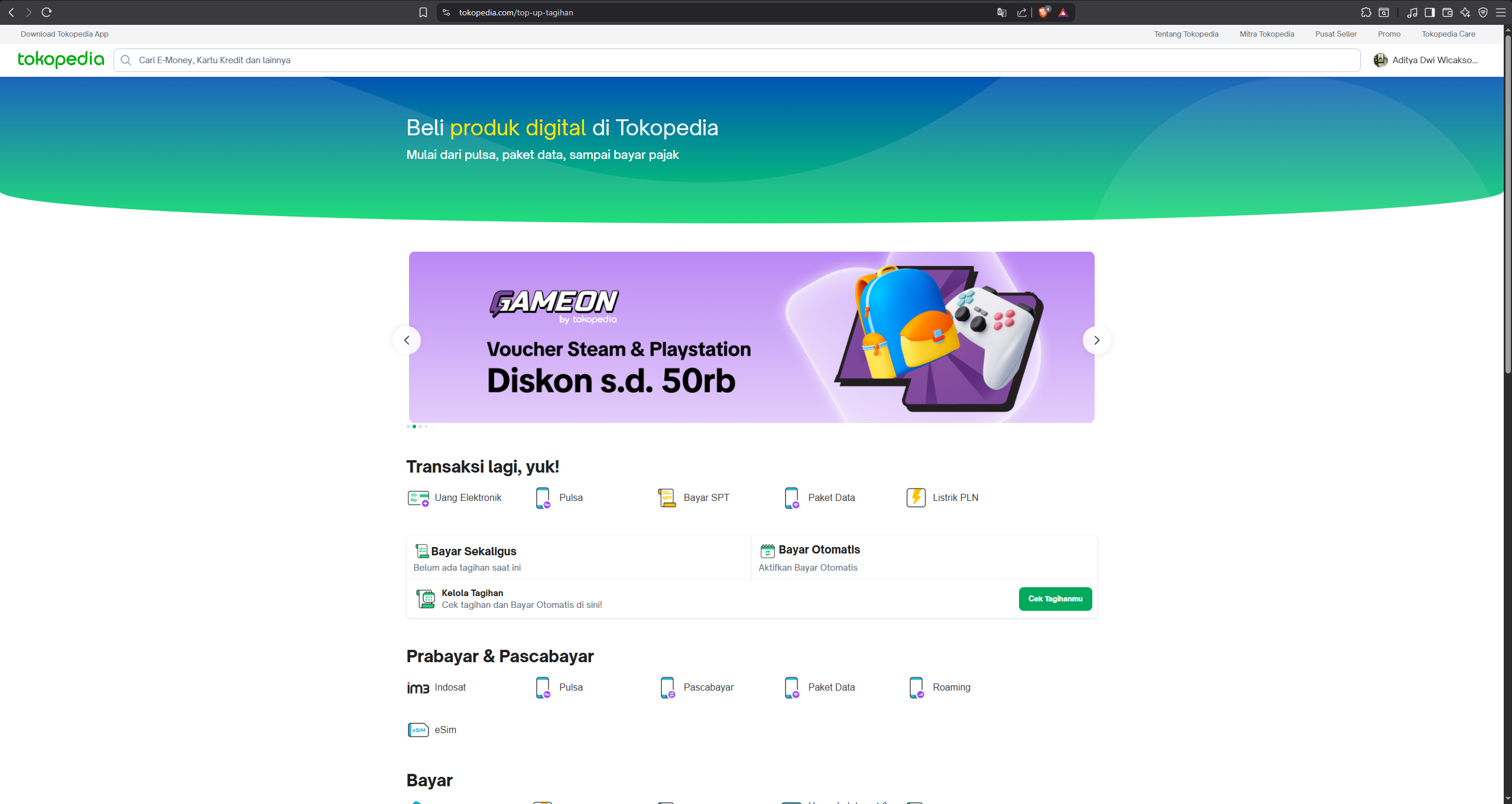1512x804 pixels.
Task: Open Pulsa under Prabayar & Pascabayar
Action: click(x=559, y=688)
